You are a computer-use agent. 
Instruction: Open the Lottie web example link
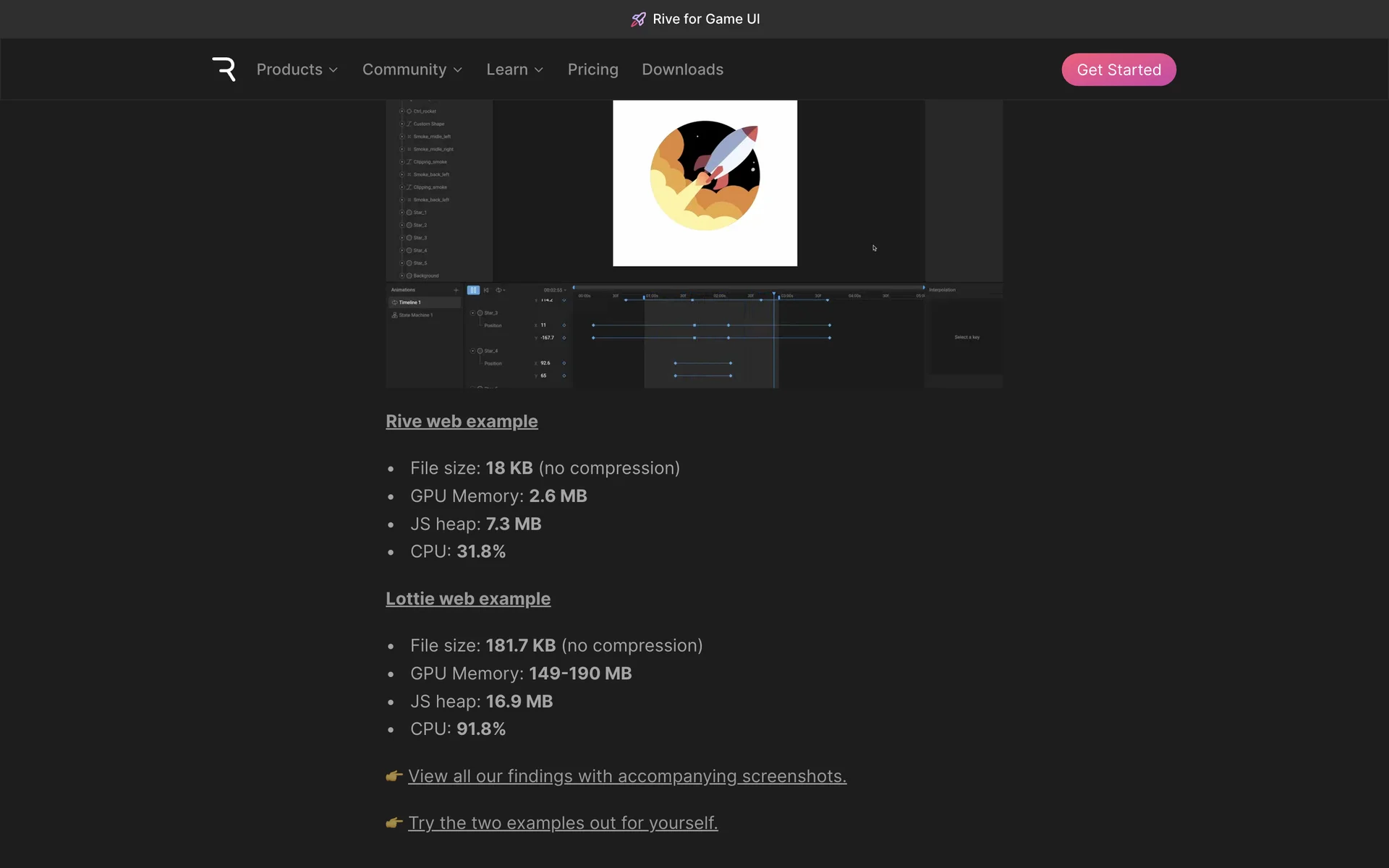point(467,599)
